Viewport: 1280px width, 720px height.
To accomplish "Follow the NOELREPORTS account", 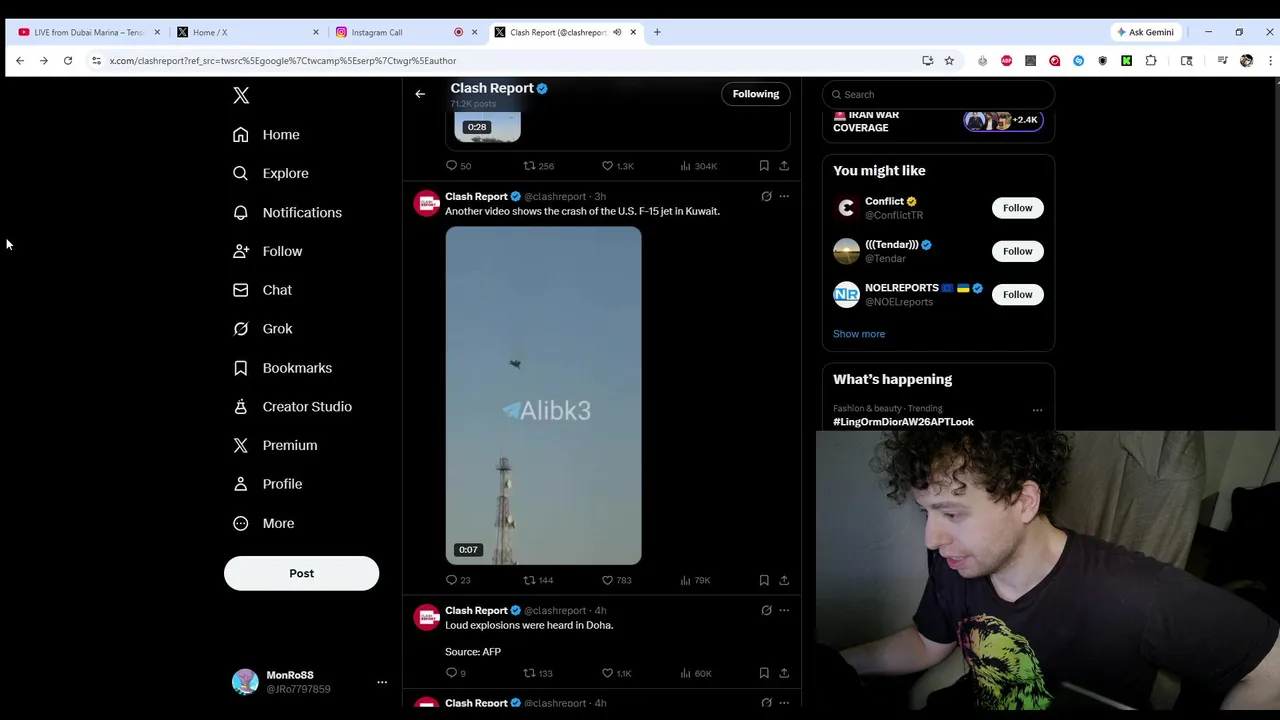I will pos(1017,294).
